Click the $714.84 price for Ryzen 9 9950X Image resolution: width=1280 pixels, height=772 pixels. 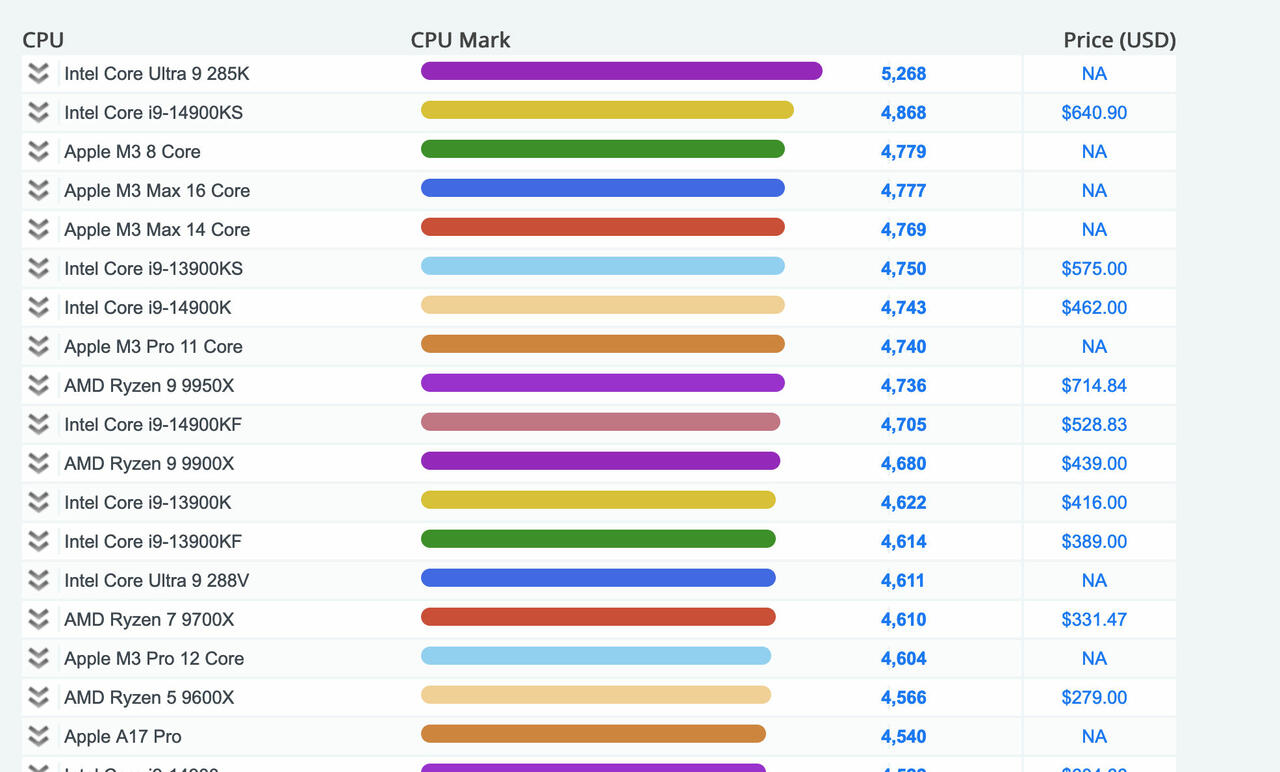[1094, 386]
